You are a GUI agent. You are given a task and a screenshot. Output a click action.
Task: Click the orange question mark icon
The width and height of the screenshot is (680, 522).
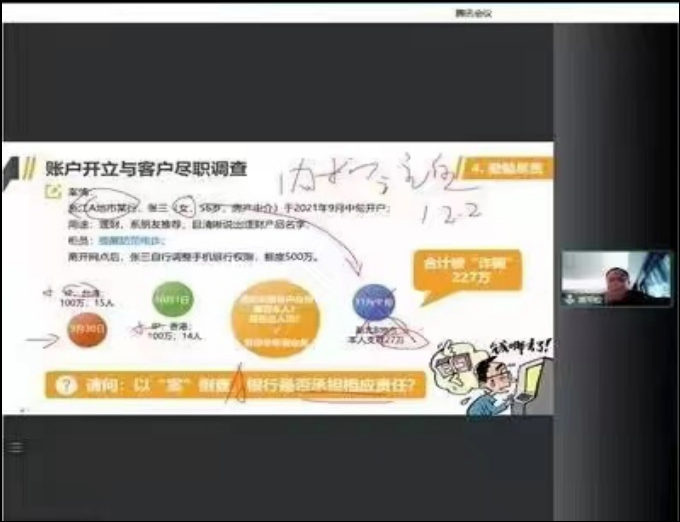point(65,386)
